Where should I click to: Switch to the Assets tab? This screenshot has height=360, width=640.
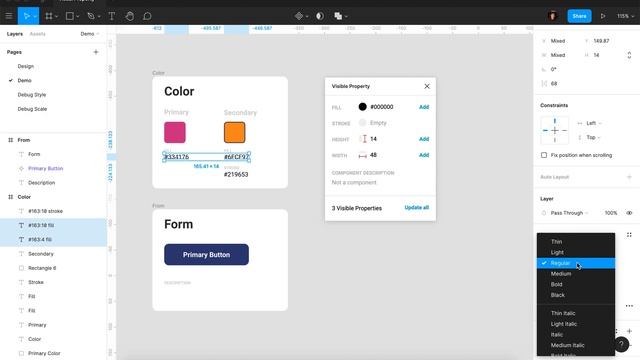(38, 34)
